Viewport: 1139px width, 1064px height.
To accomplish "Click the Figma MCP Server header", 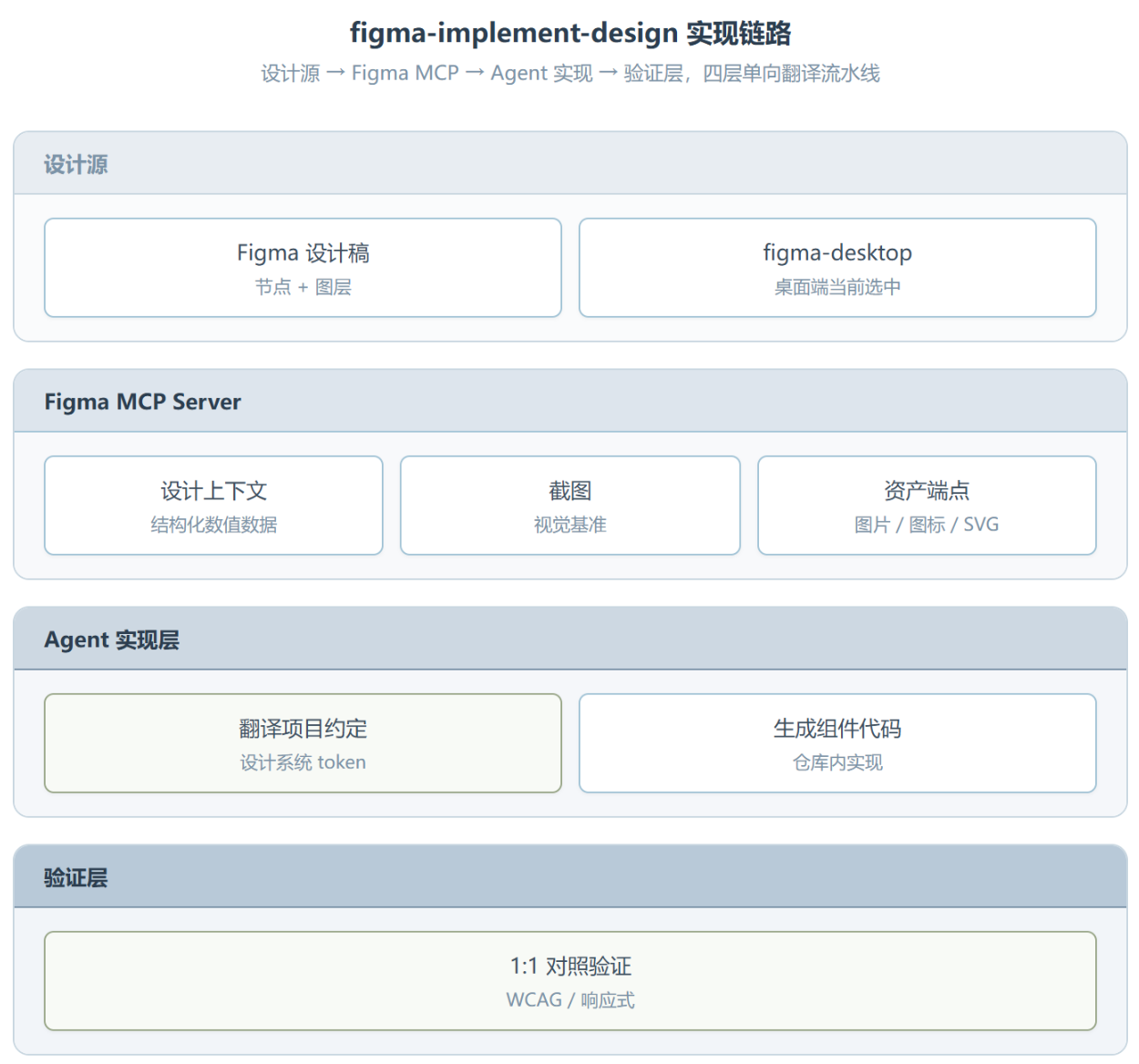I will 570,401.
